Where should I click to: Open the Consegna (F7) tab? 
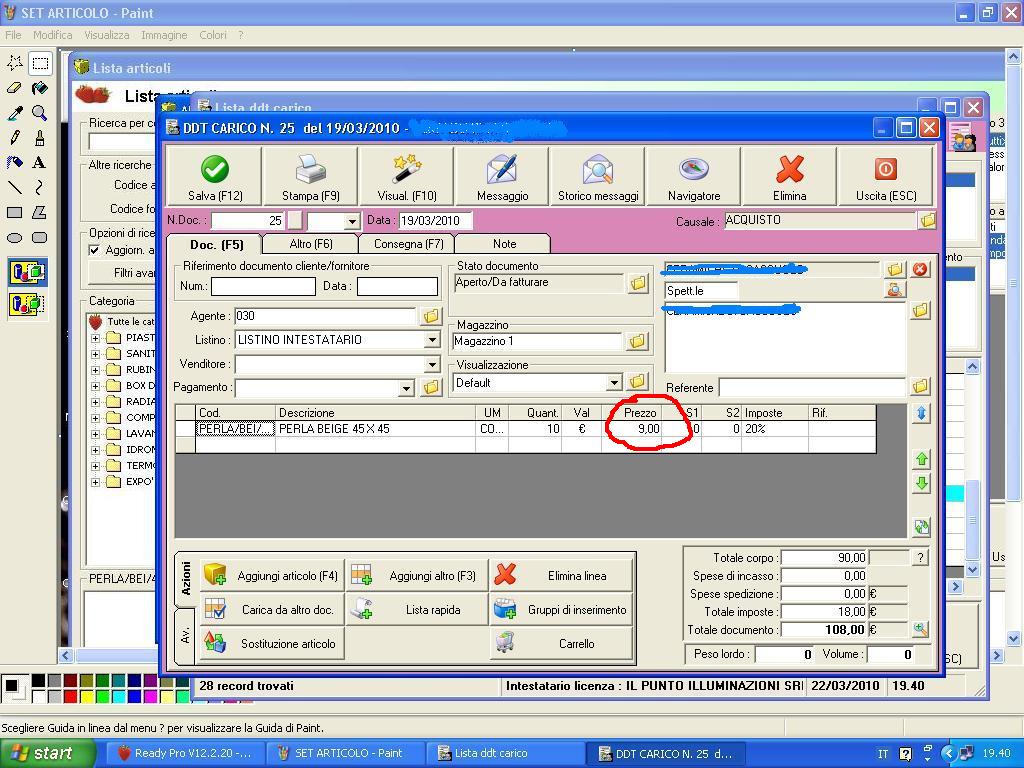(408, 244)
